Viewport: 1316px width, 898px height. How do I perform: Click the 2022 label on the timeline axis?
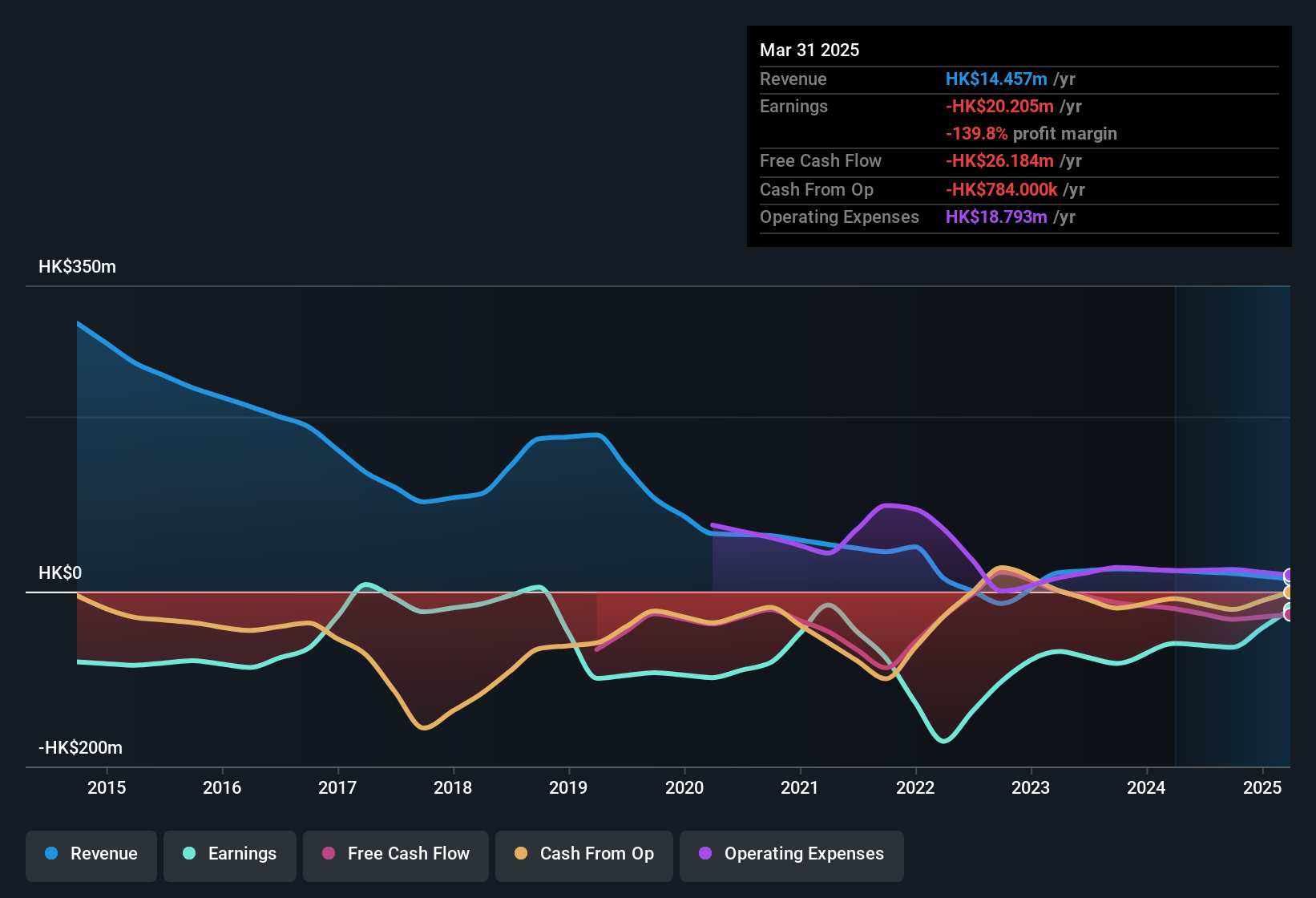pos(915,788)
